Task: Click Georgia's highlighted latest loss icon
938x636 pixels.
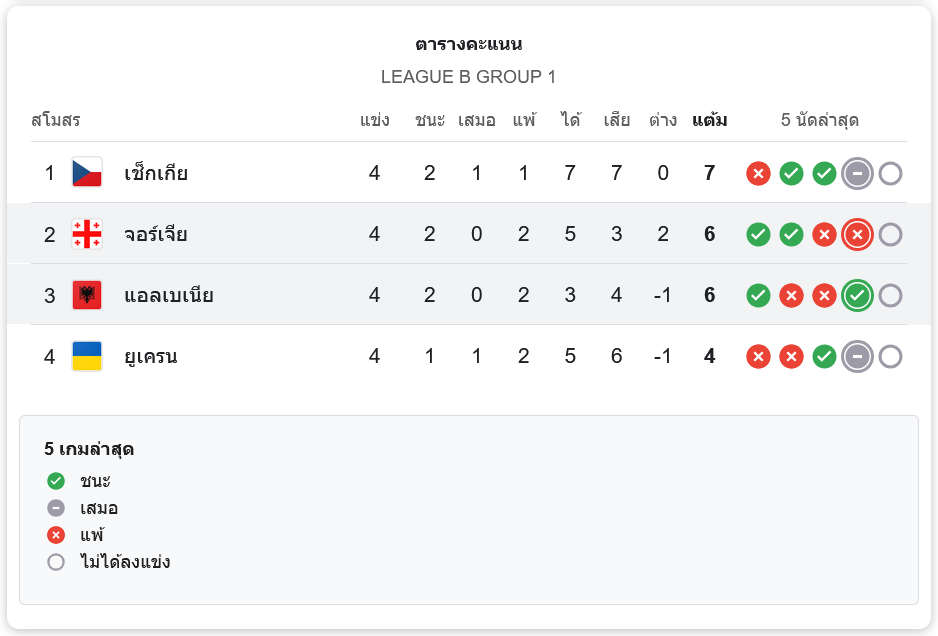Action: pyautogui.click(x=857, y=234)
